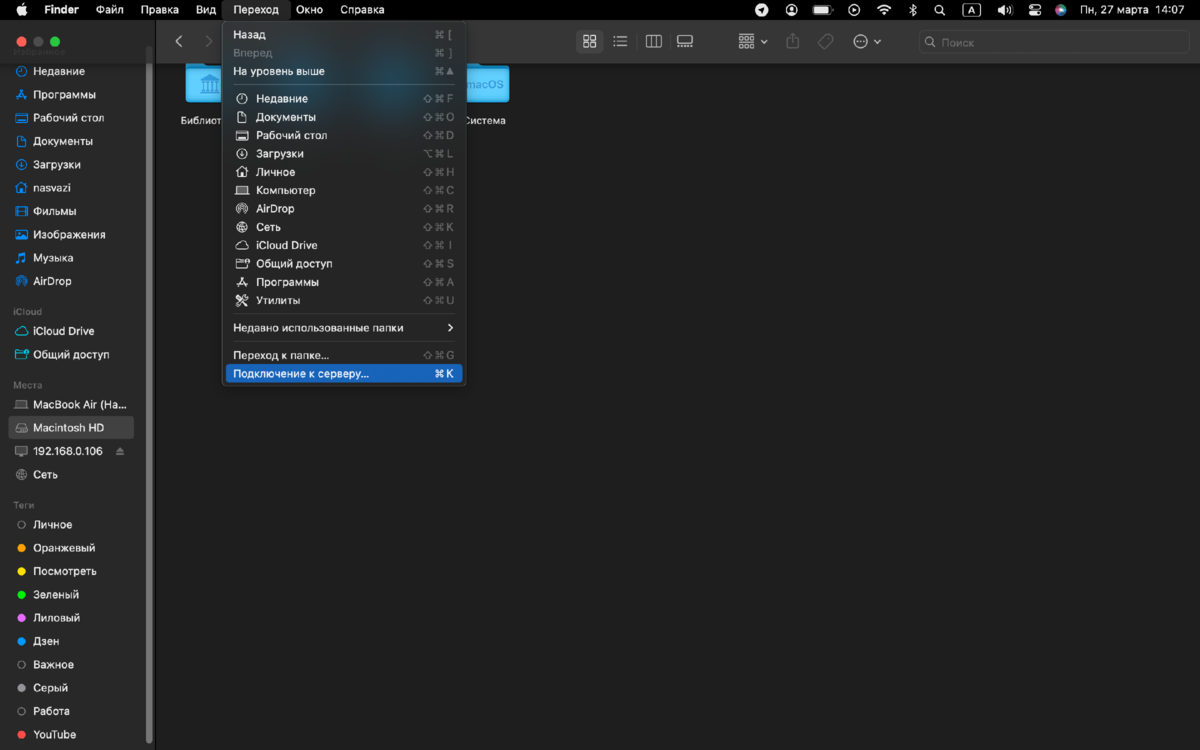
Task: Select 'Общий доступ' in the sidebar
Action: click(x=70, y=355)
